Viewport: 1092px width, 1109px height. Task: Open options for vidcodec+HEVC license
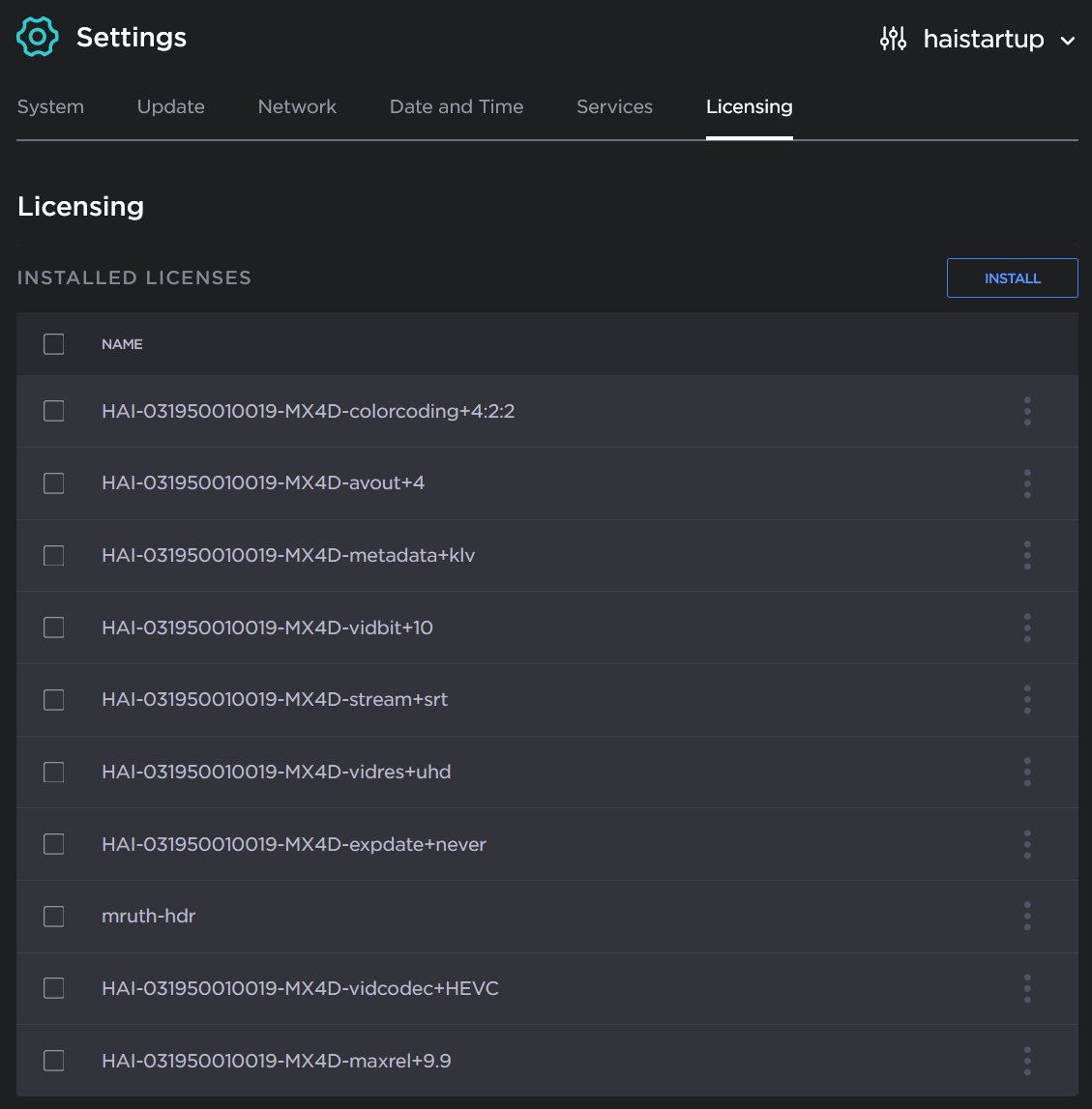point(1027,988)
